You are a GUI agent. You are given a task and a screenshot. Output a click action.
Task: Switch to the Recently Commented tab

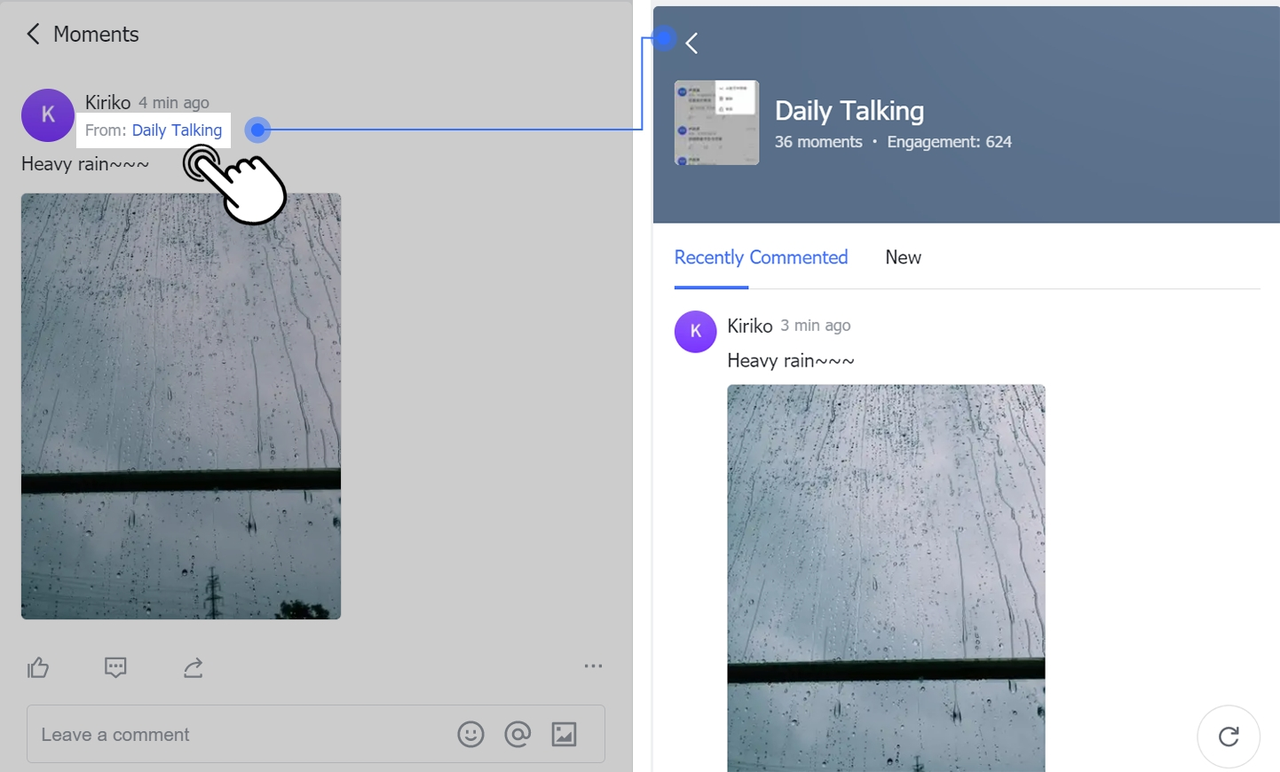click(760, 258)
